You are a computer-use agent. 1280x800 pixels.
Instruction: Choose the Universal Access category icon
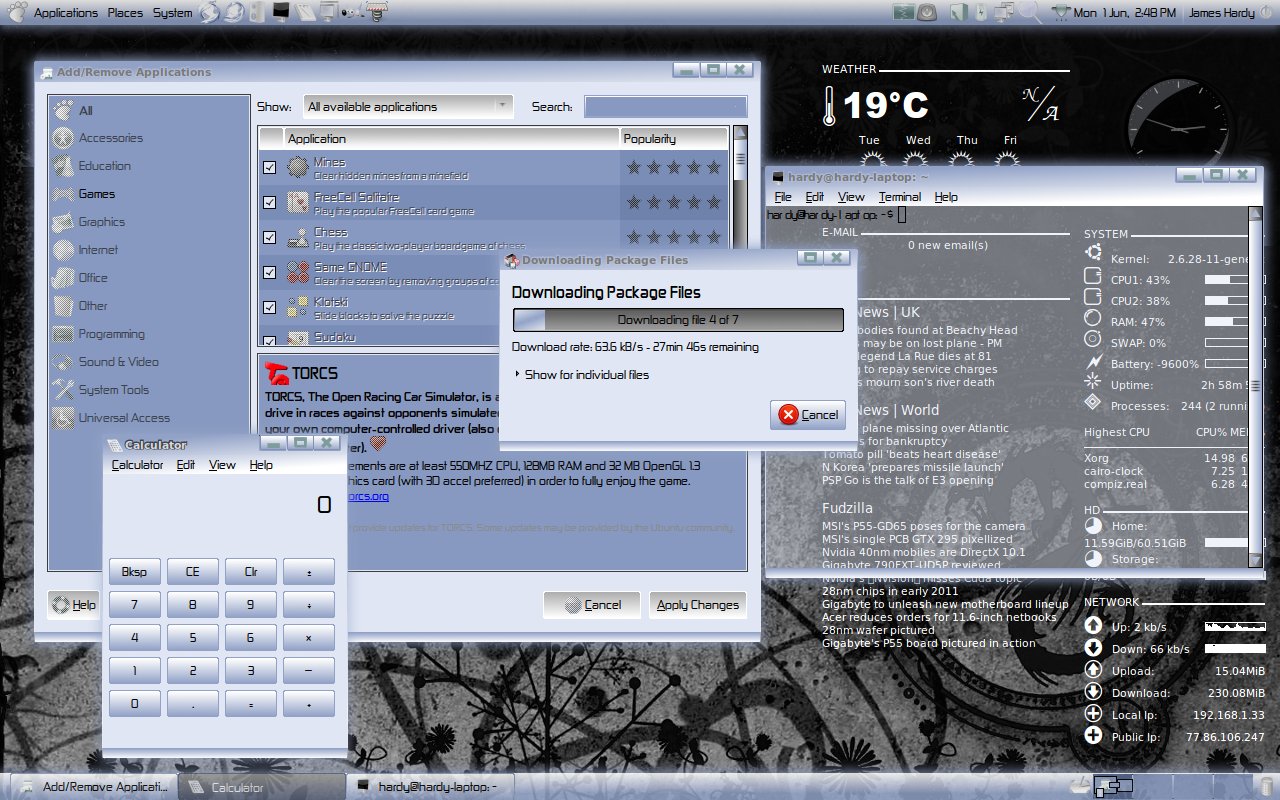pyautogui.click(x=62, y=418)
